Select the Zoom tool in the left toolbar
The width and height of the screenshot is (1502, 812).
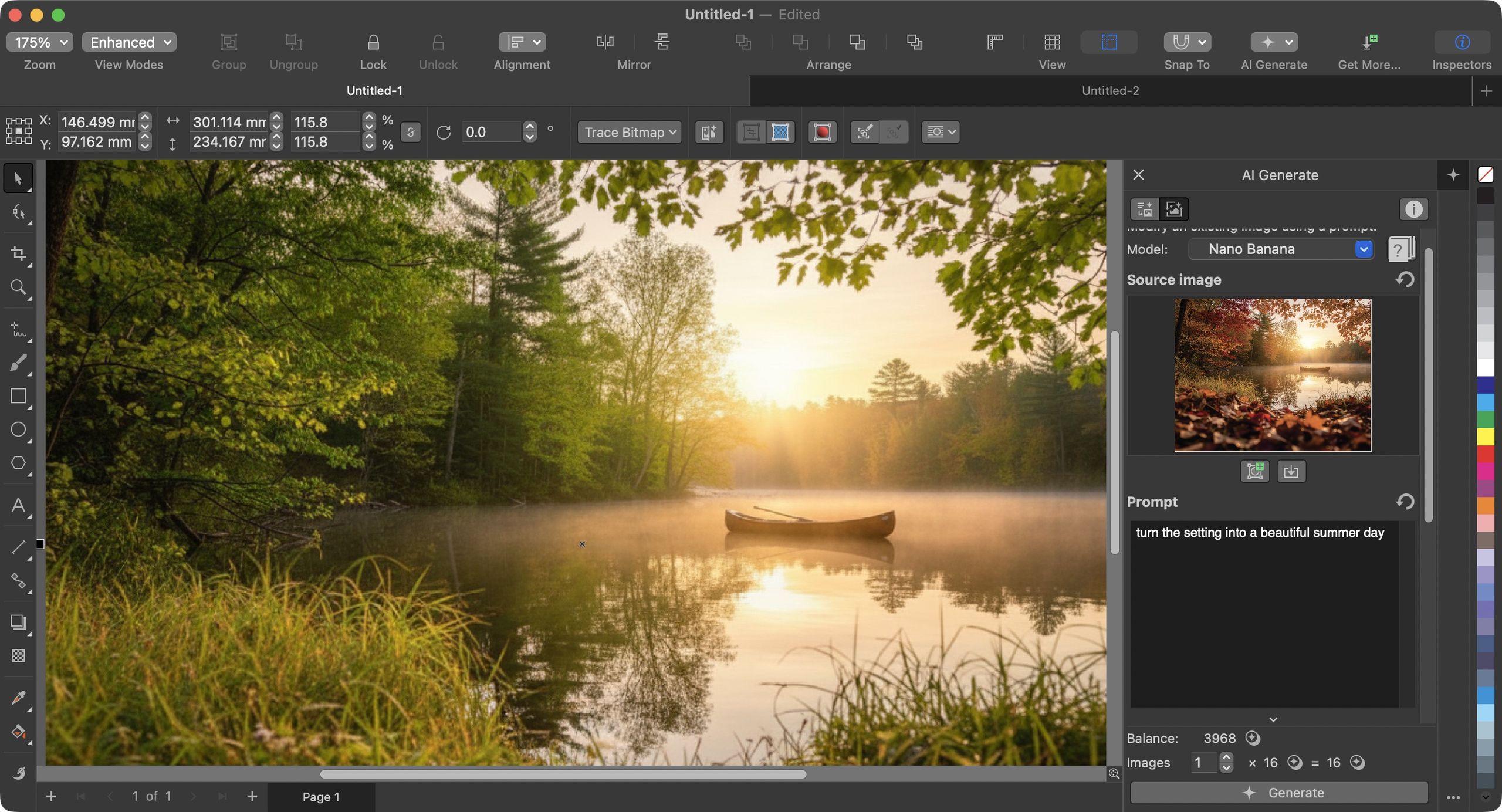click(x=18, y=287)
